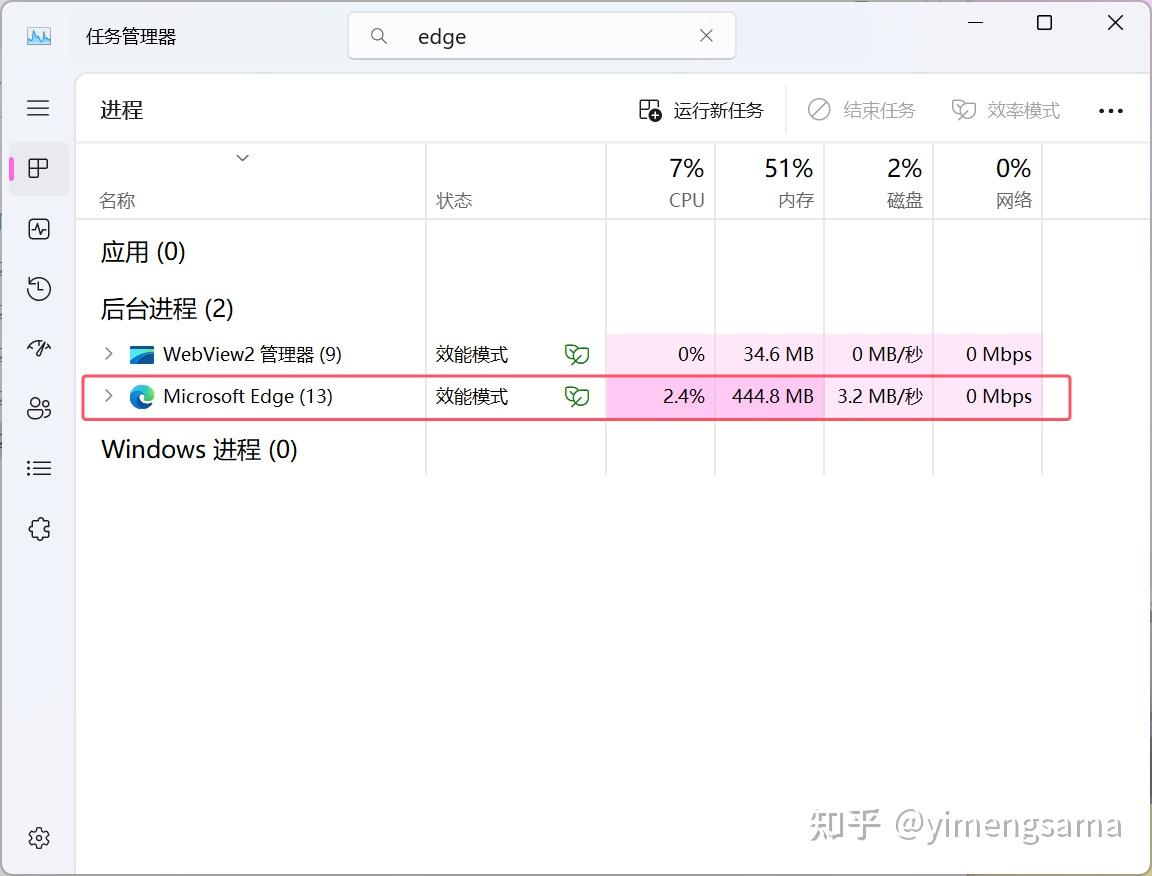Click the sort chevron above 名称 column
The width and height of the screenshot is (1152, 876).
pyautogui.click(x=242, y=158)
